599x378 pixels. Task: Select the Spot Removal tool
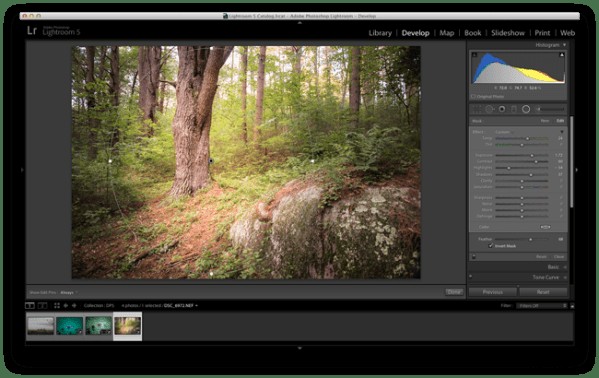click(x=489, y=109)
